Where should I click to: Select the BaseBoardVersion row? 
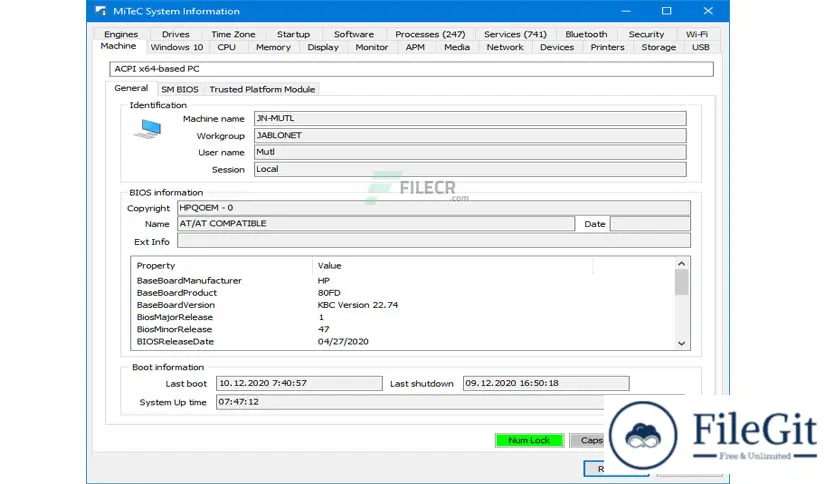coord(403,305)
